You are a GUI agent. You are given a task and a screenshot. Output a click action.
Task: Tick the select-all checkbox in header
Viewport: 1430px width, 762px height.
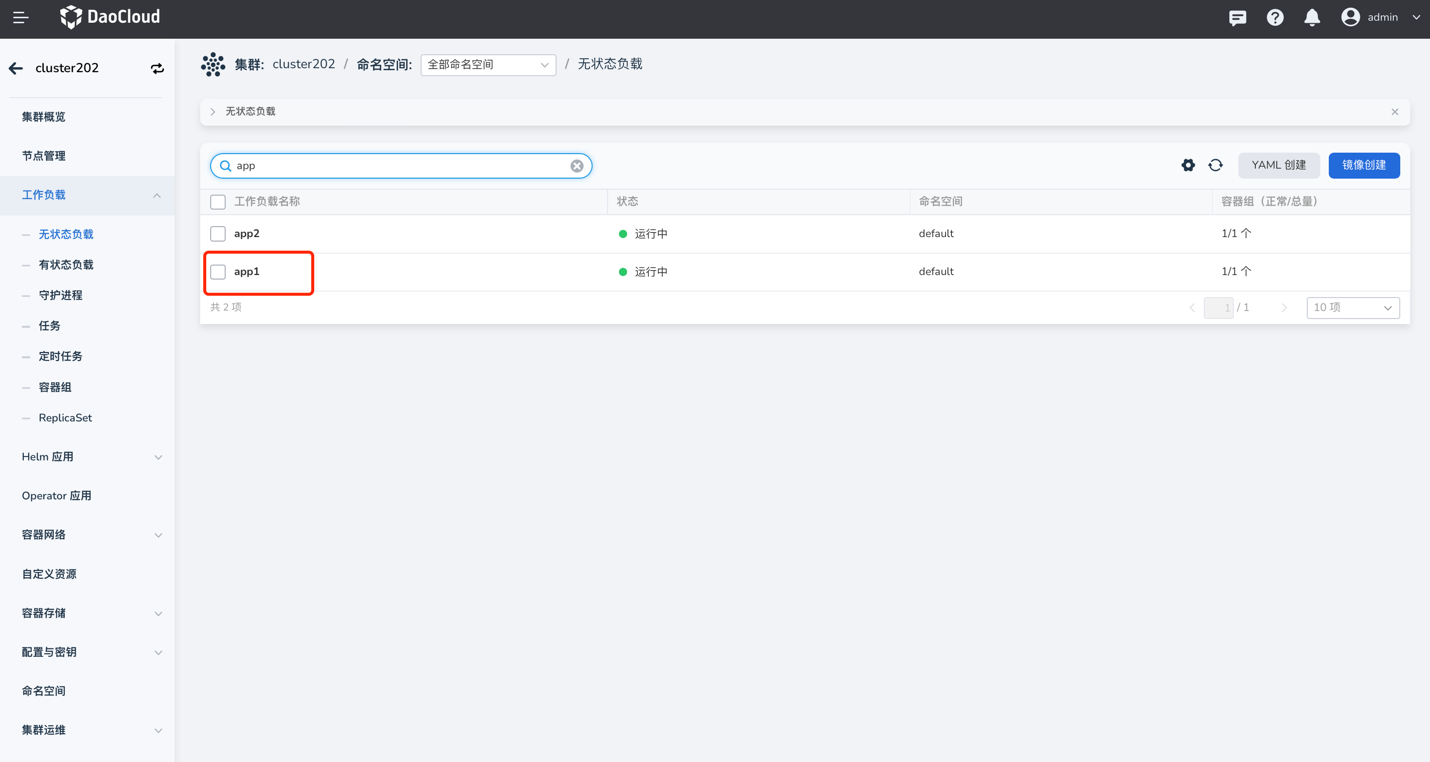[218, 202]
